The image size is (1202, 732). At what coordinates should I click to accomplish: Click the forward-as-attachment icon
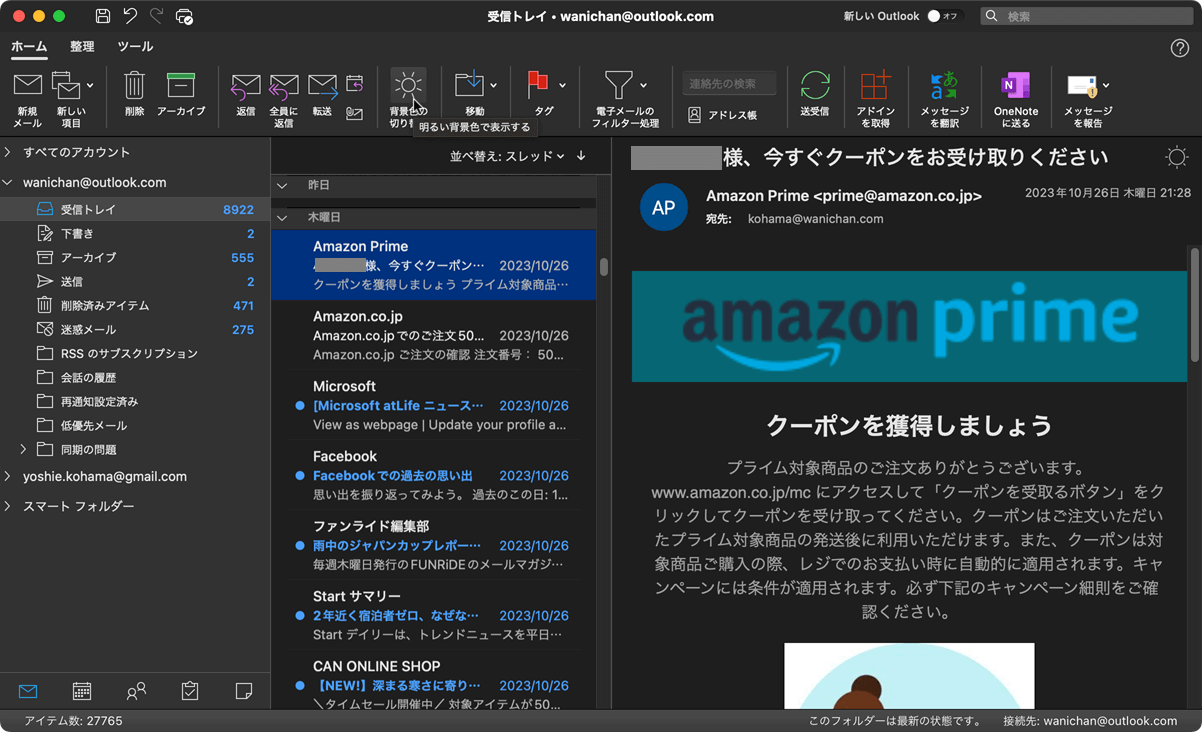tap(354, 113)
